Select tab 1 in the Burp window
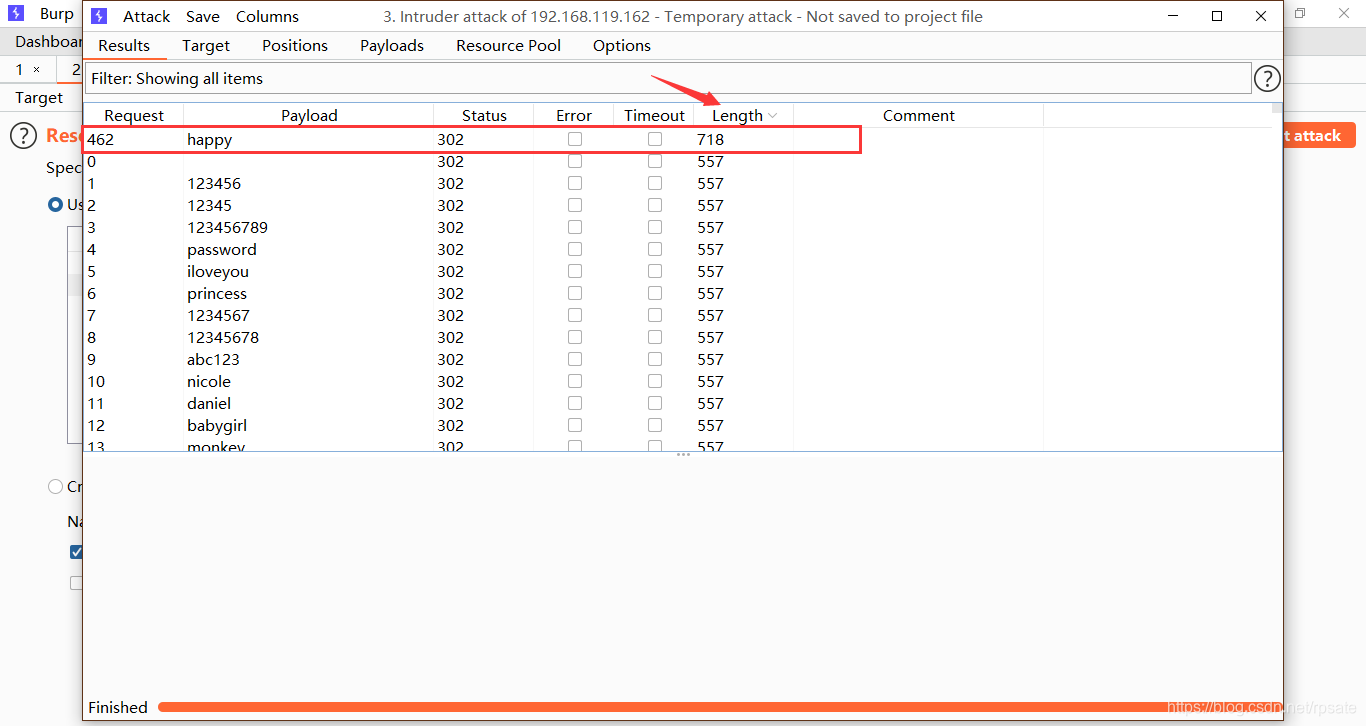1366x726 pixels. pos(19,69)
